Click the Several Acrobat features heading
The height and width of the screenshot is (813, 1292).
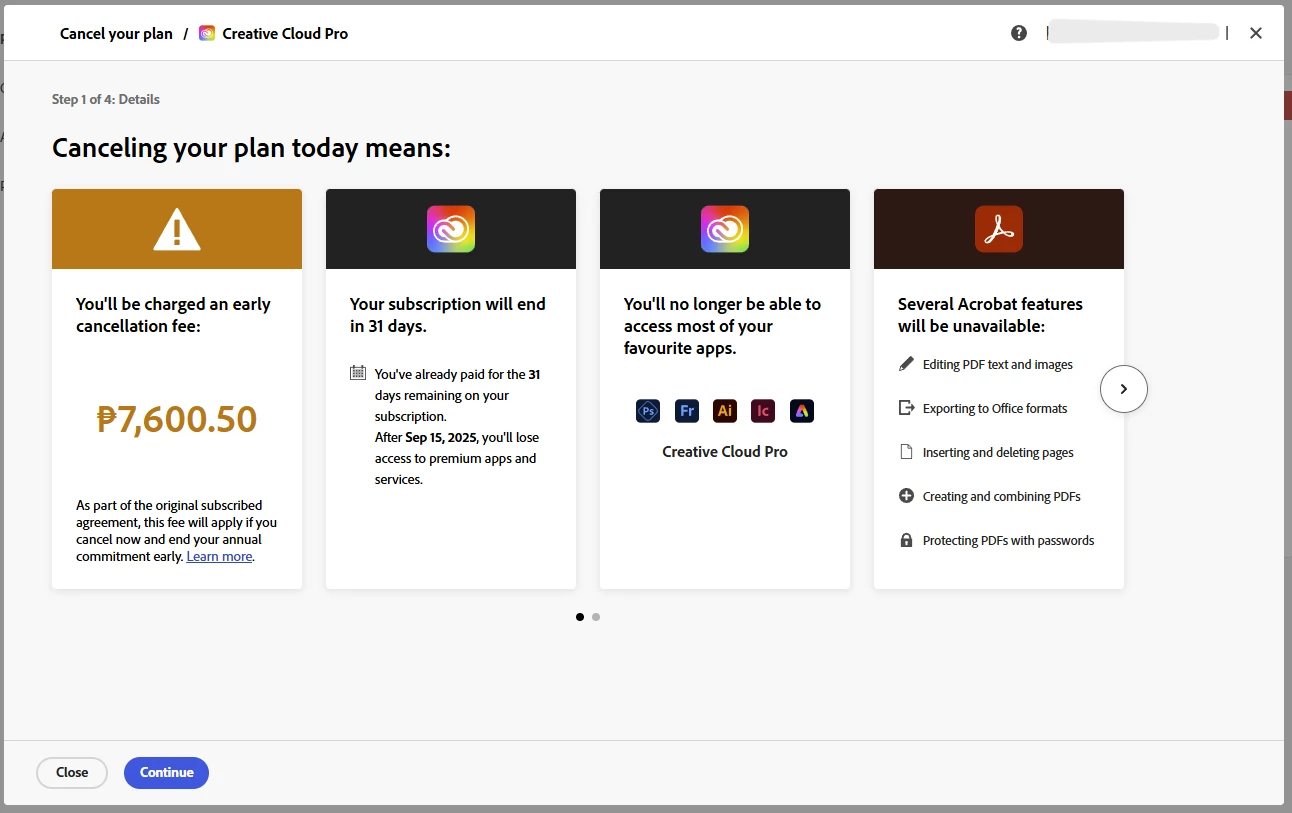point(990,315)
